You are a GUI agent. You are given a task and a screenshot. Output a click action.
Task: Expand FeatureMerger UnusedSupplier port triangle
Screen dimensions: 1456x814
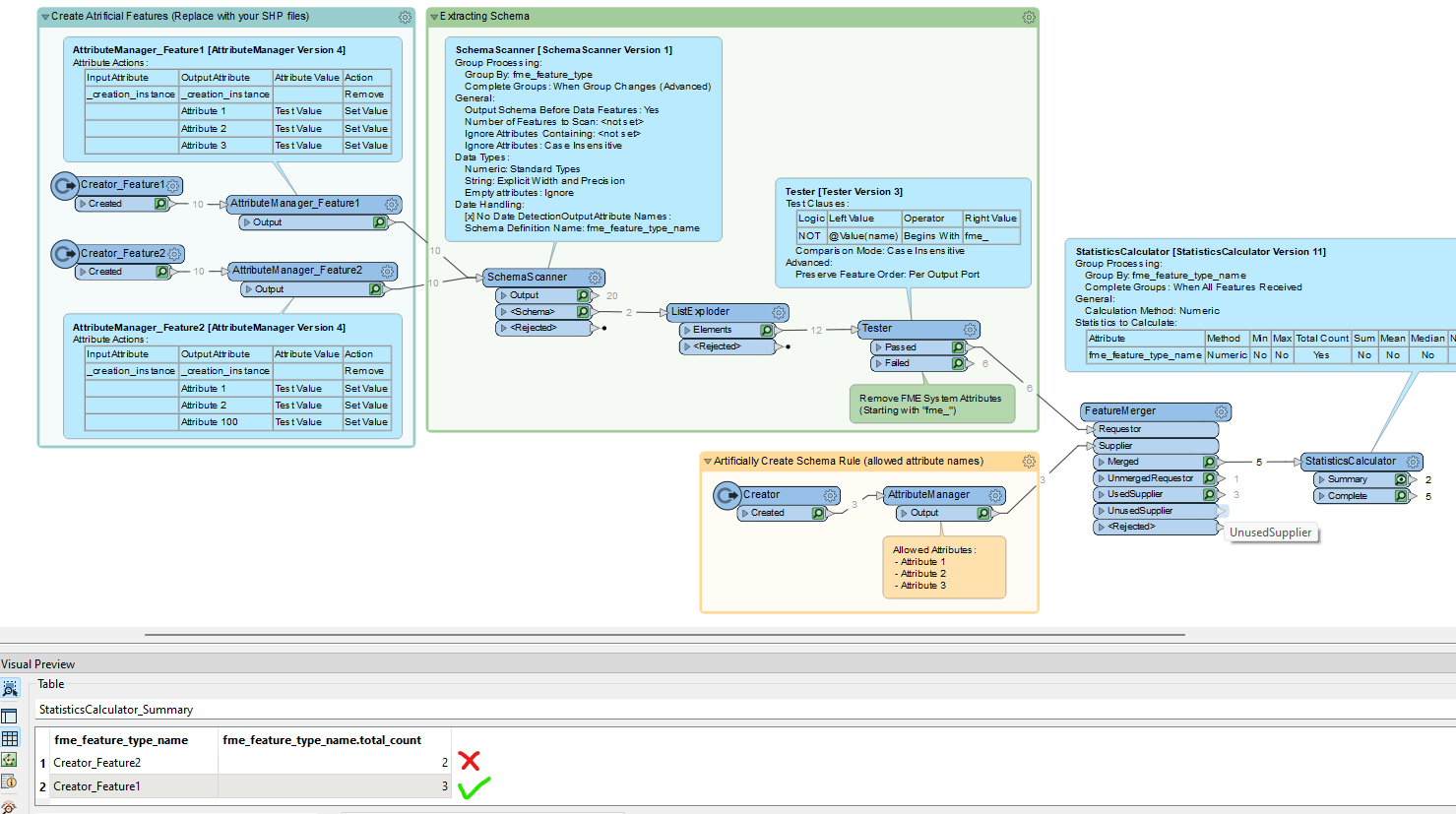click(x=1102, y=511)
